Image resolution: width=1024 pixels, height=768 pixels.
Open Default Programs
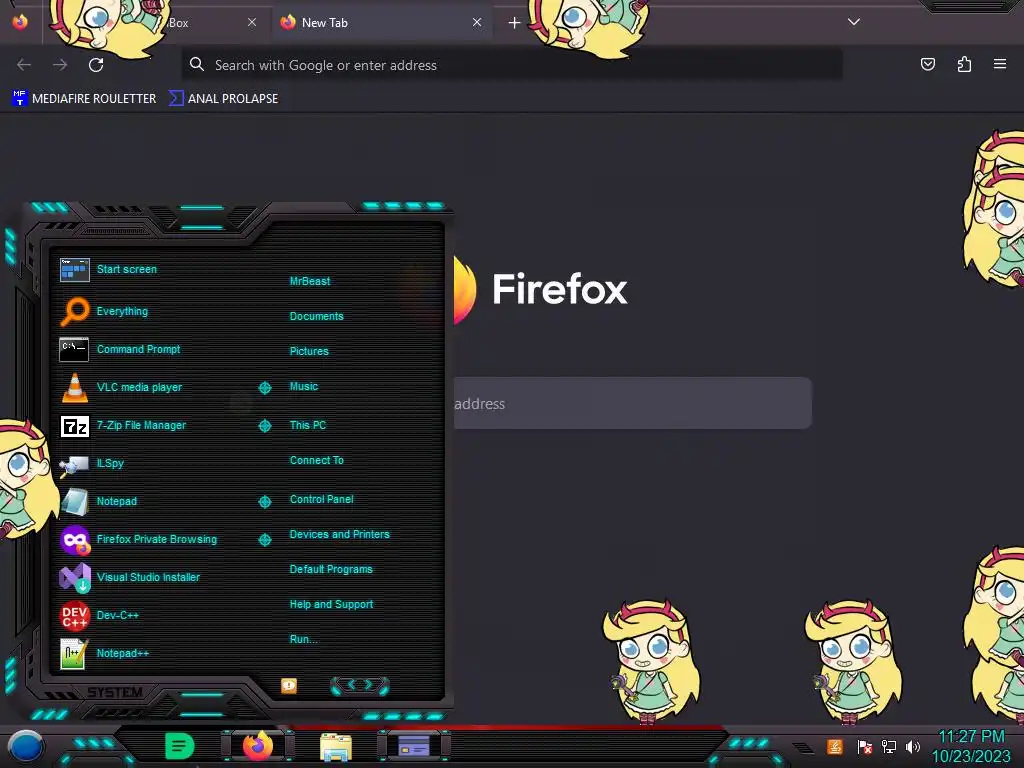click(331, 569)
